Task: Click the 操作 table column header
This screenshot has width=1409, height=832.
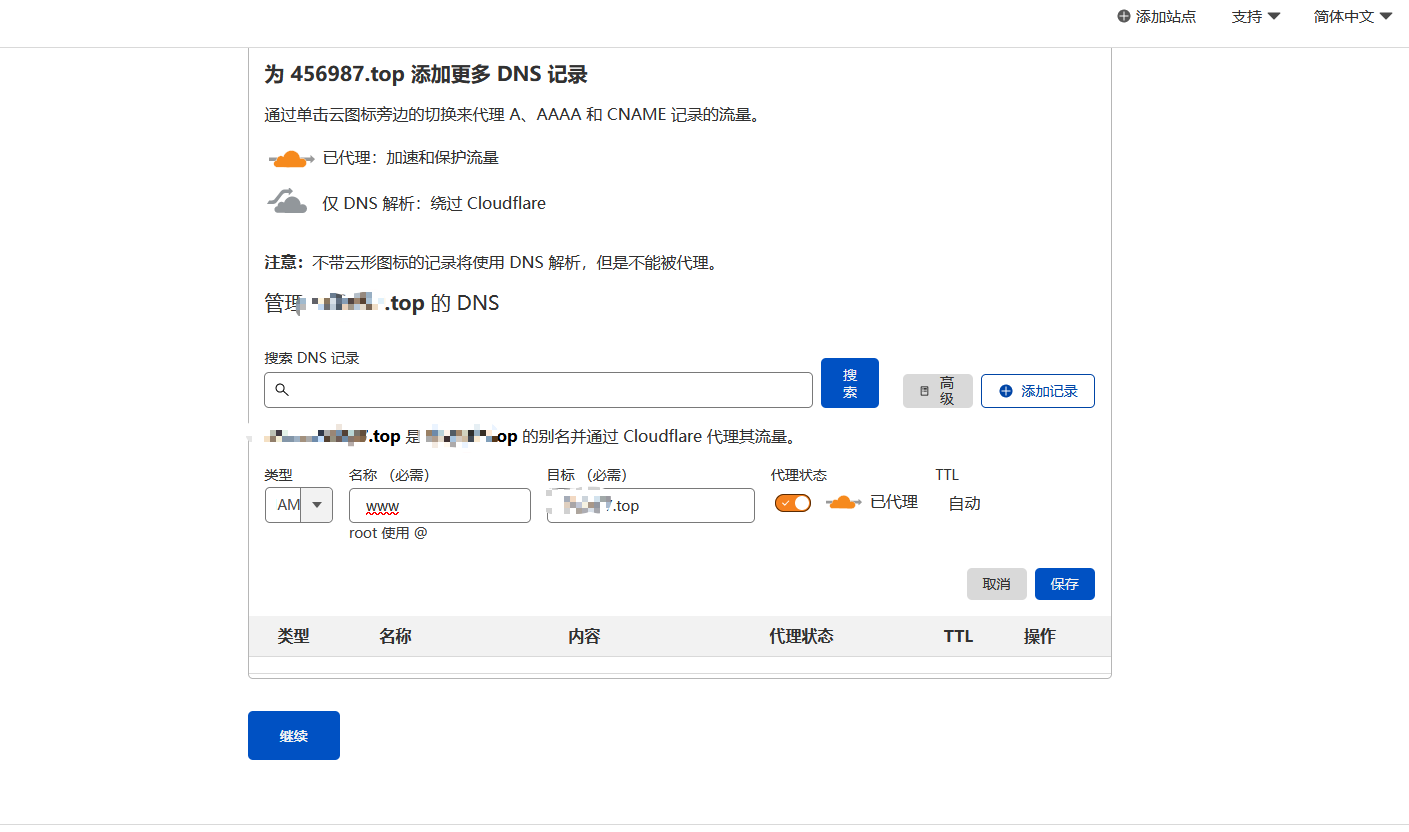Action: [1039, 636]
